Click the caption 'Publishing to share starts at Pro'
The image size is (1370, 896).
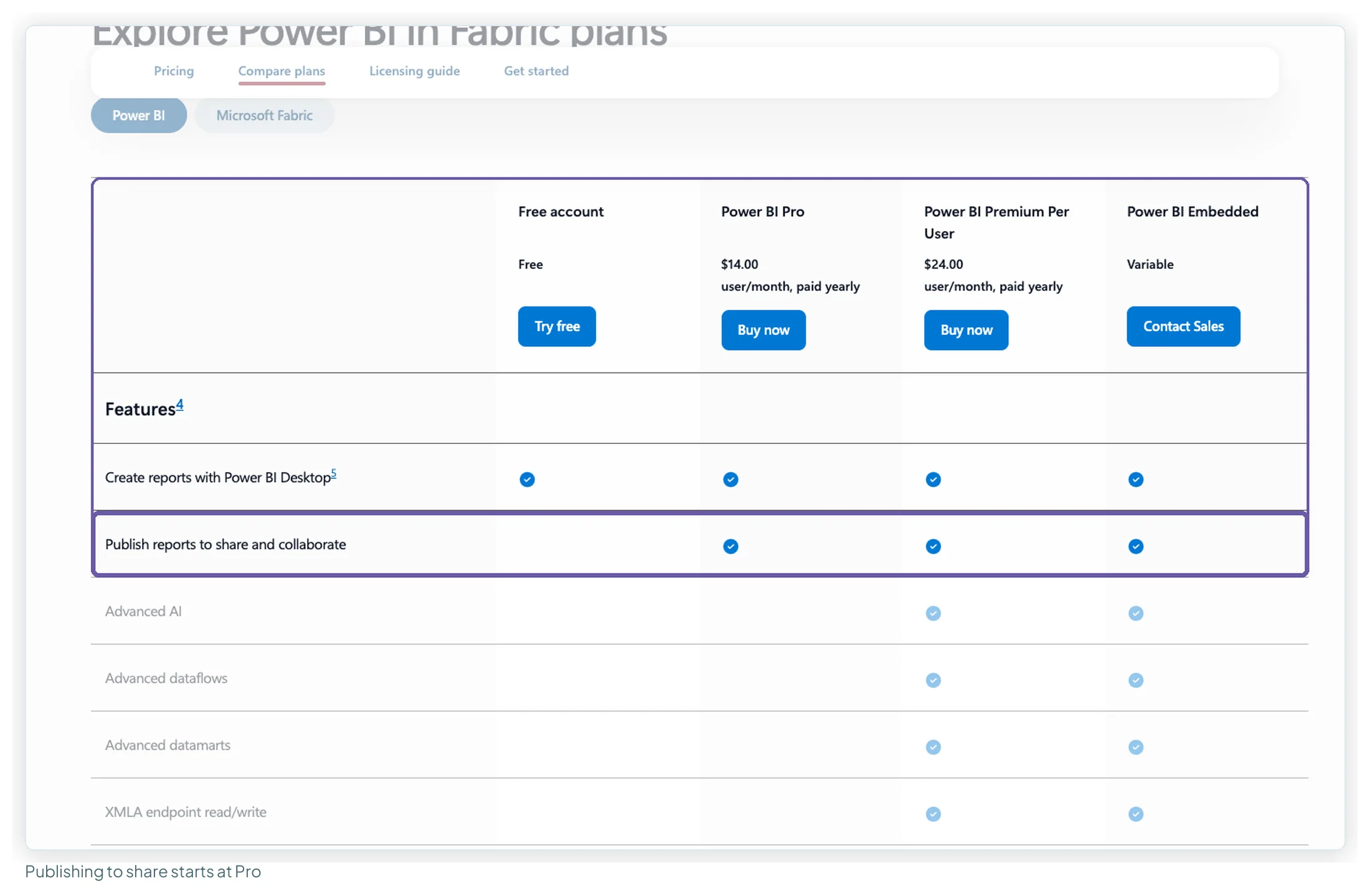tap(143, 872)
